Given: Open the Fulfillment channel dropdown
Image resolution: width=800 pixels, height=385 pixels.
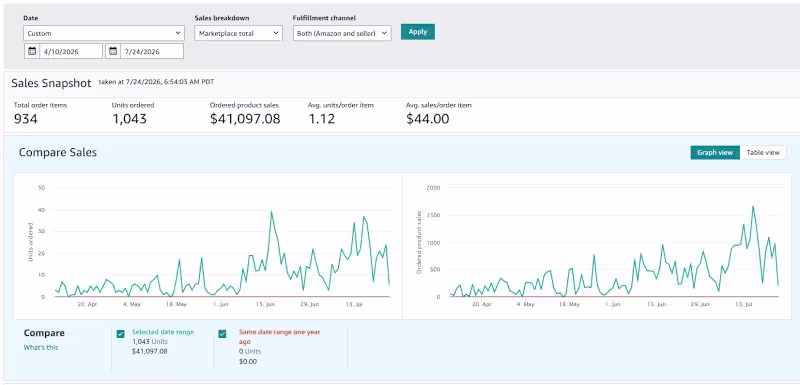Looking at the screenshot, I should coord(342,33).
